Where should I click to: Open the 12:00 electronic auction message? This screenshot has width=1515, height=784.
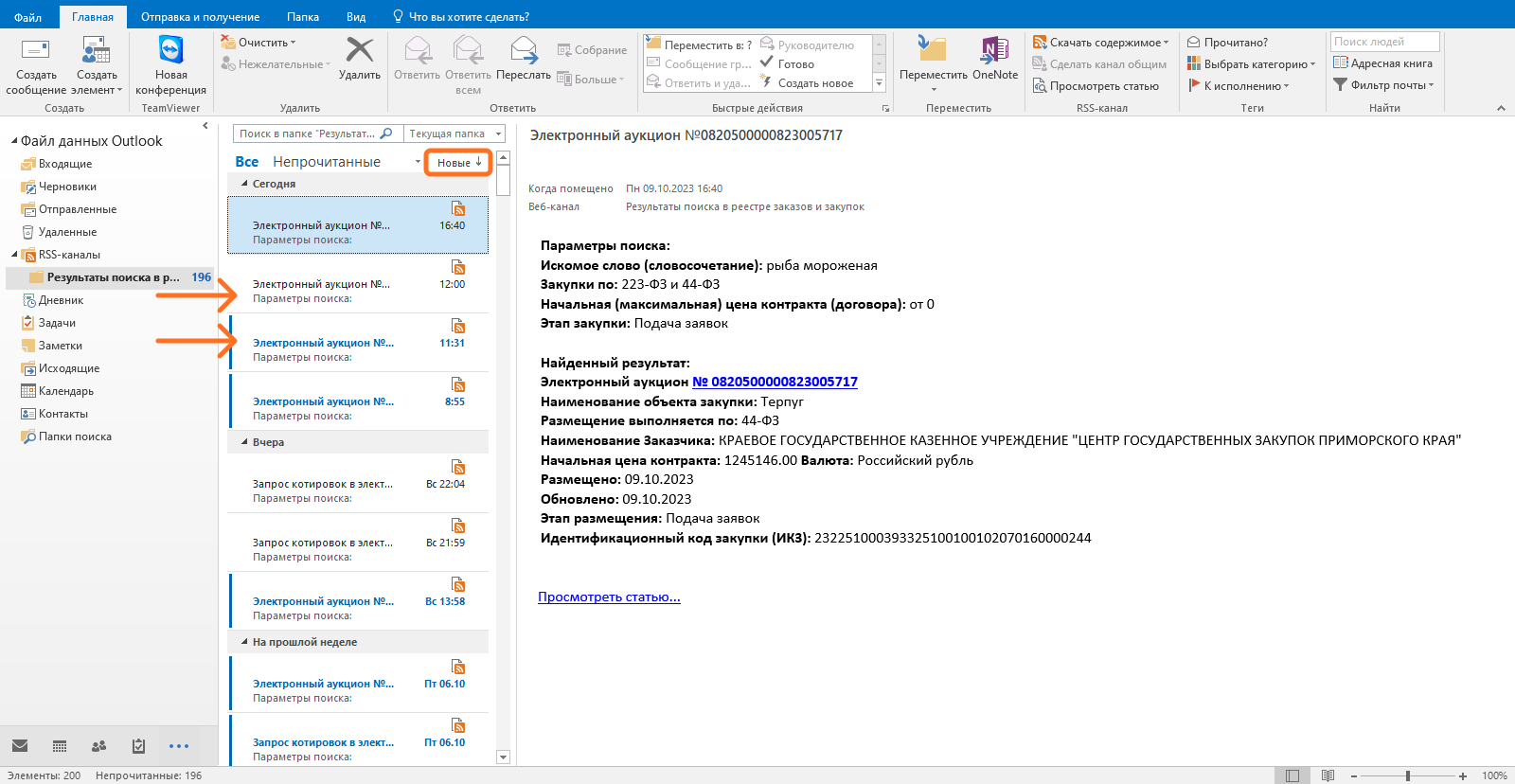pos(359,283)
